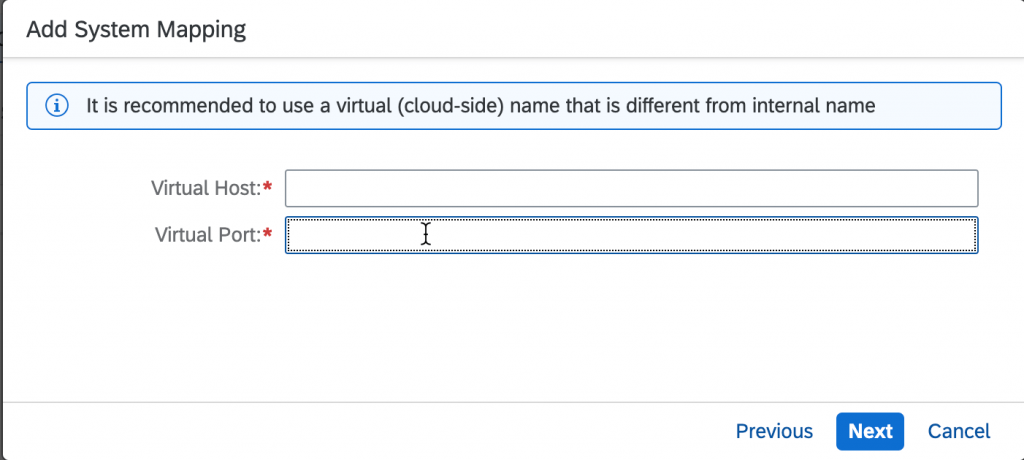
Task: Select the red asterisk beside Virtual Port
Action: [267, 233]
